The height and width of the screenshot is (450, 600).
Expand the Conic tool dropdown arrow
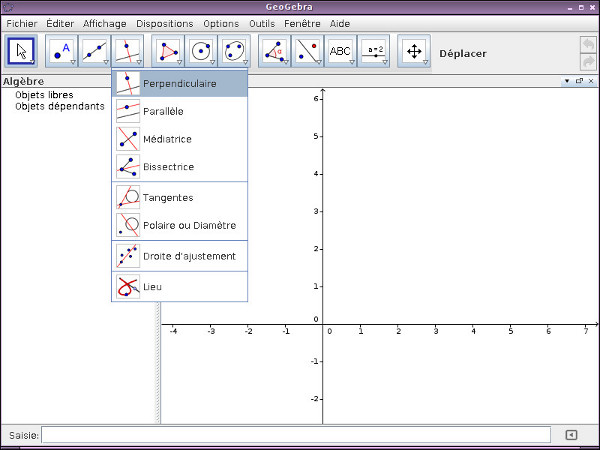click(245, 62)
